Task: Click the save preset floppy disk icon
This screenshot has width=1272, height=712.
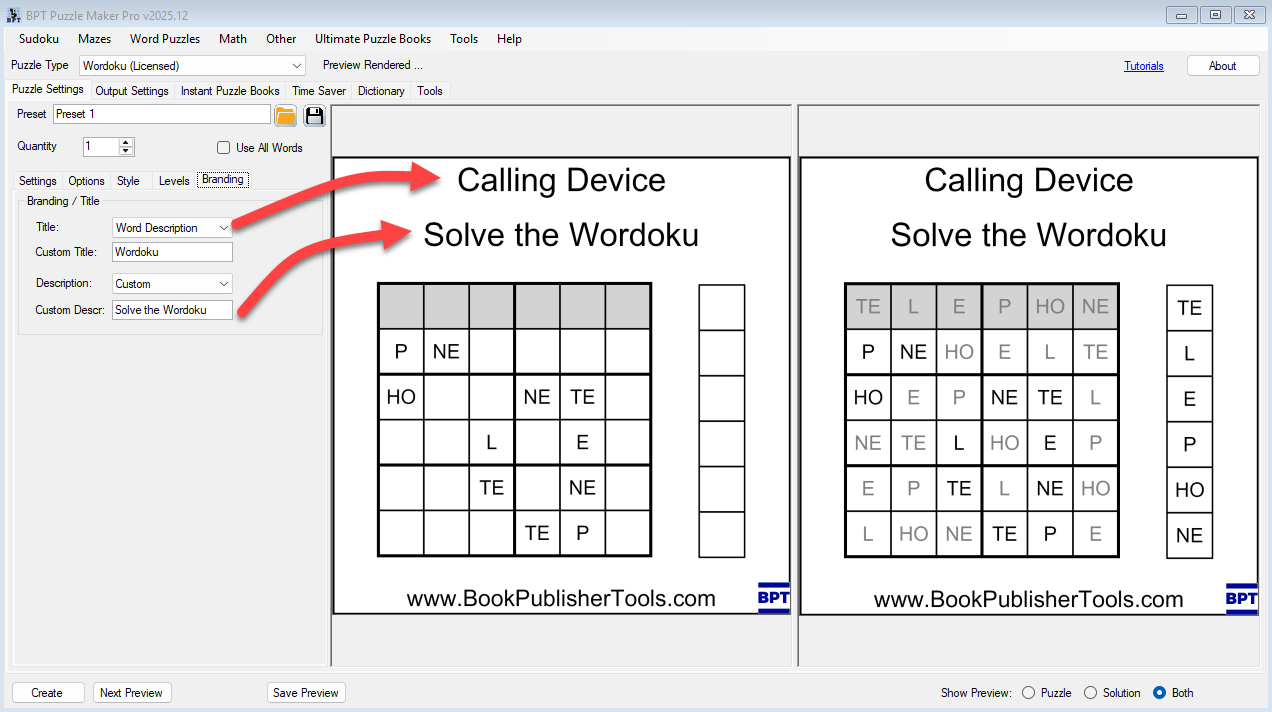Action: point(314,115)
